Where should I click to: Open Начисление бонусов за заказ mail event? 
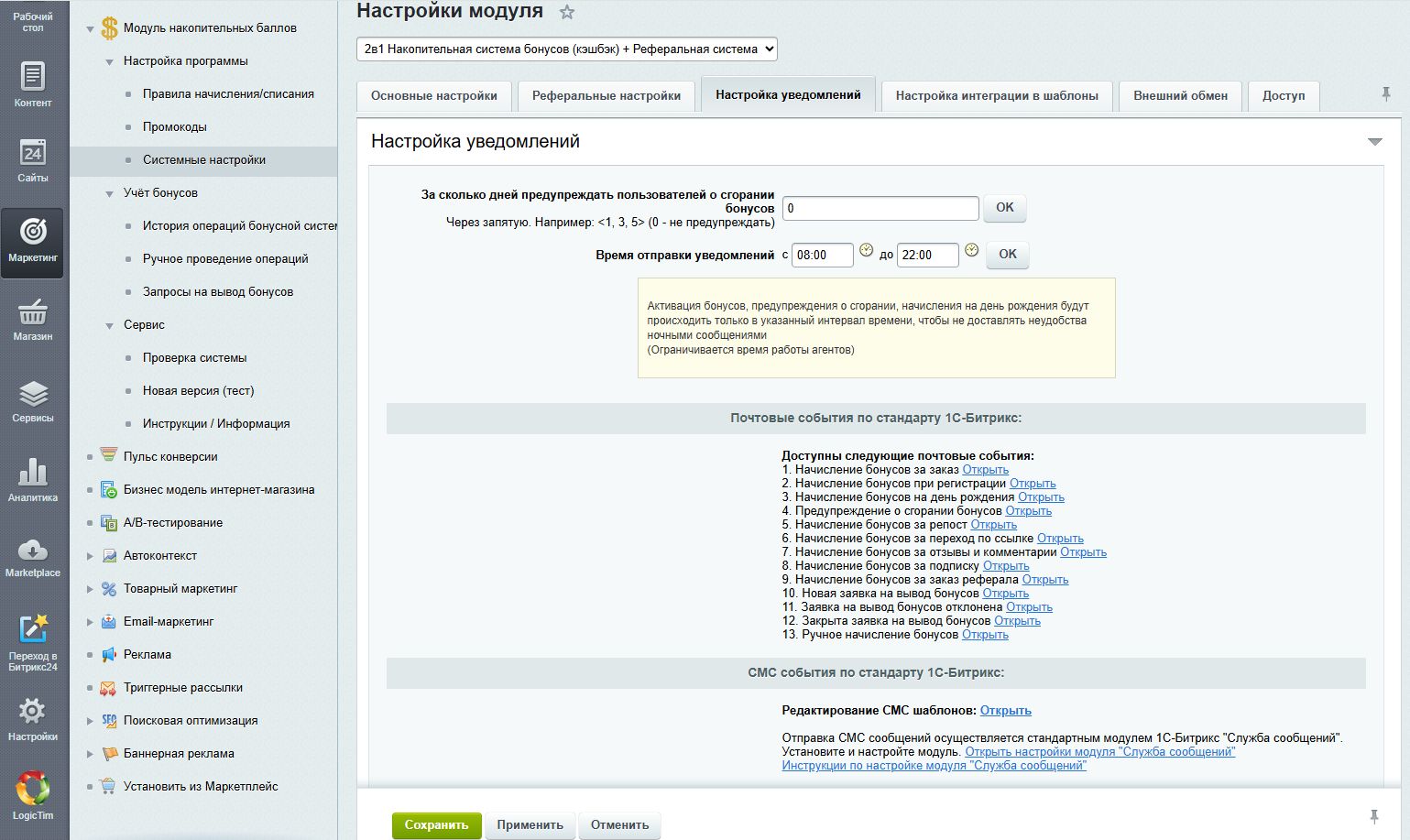point(985,470)
